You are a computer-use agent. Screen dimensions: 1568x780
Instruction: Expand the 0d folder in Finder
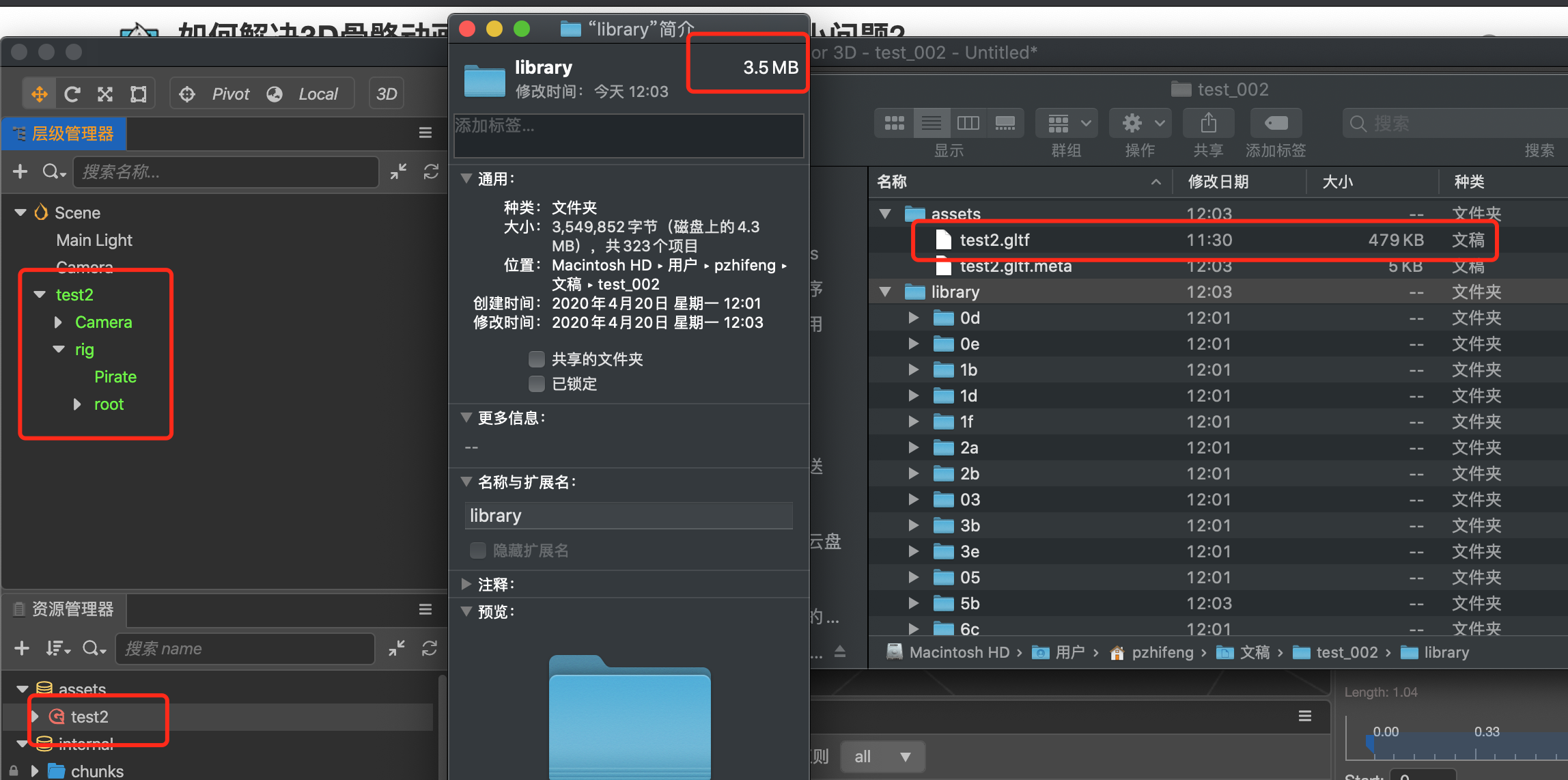coord(913,318)
